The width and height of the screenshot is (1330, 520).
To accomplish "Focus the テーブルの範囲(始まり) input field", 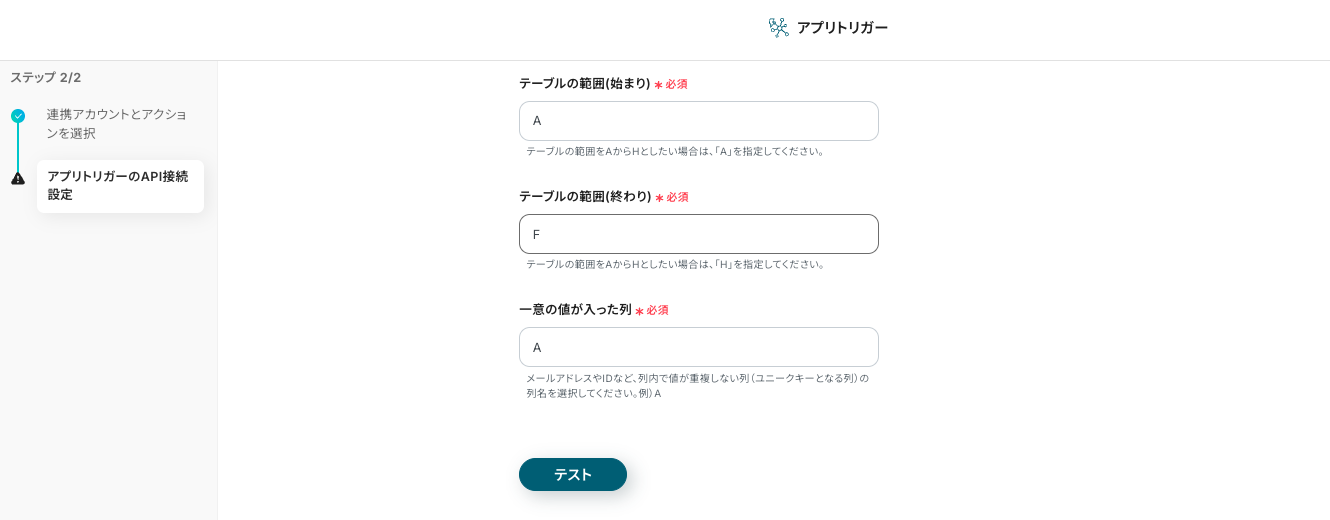I will (x=698, y=121).
